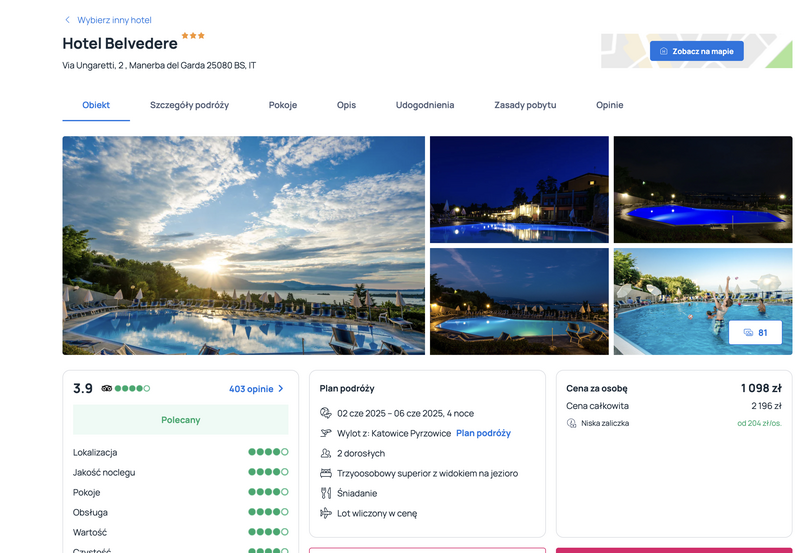View the 'Opinie' tab
Viewport: 800px width, 553px height.
(x=610, y=105)
